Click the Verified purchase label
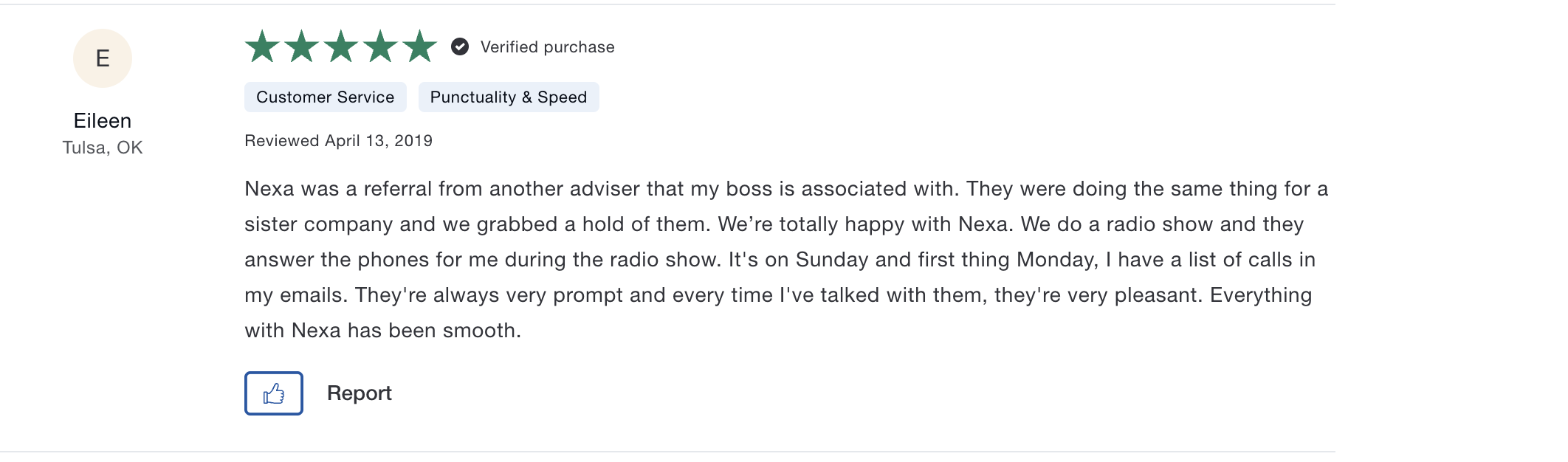 548,47
